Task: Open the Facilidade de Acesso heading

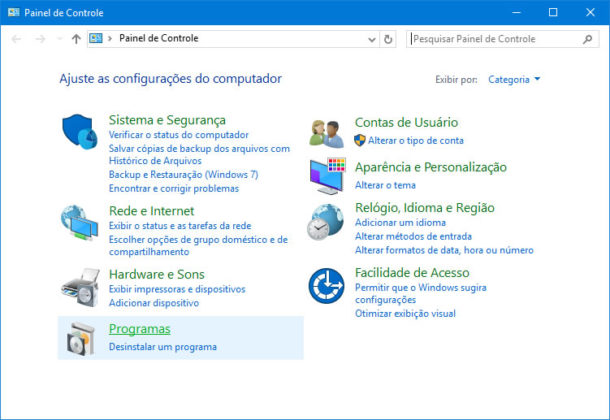Action: (x=412, y=273)
